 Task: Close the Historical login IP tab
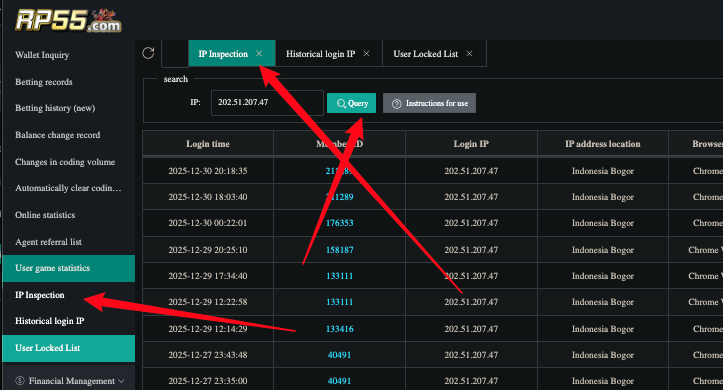point(366,53)
